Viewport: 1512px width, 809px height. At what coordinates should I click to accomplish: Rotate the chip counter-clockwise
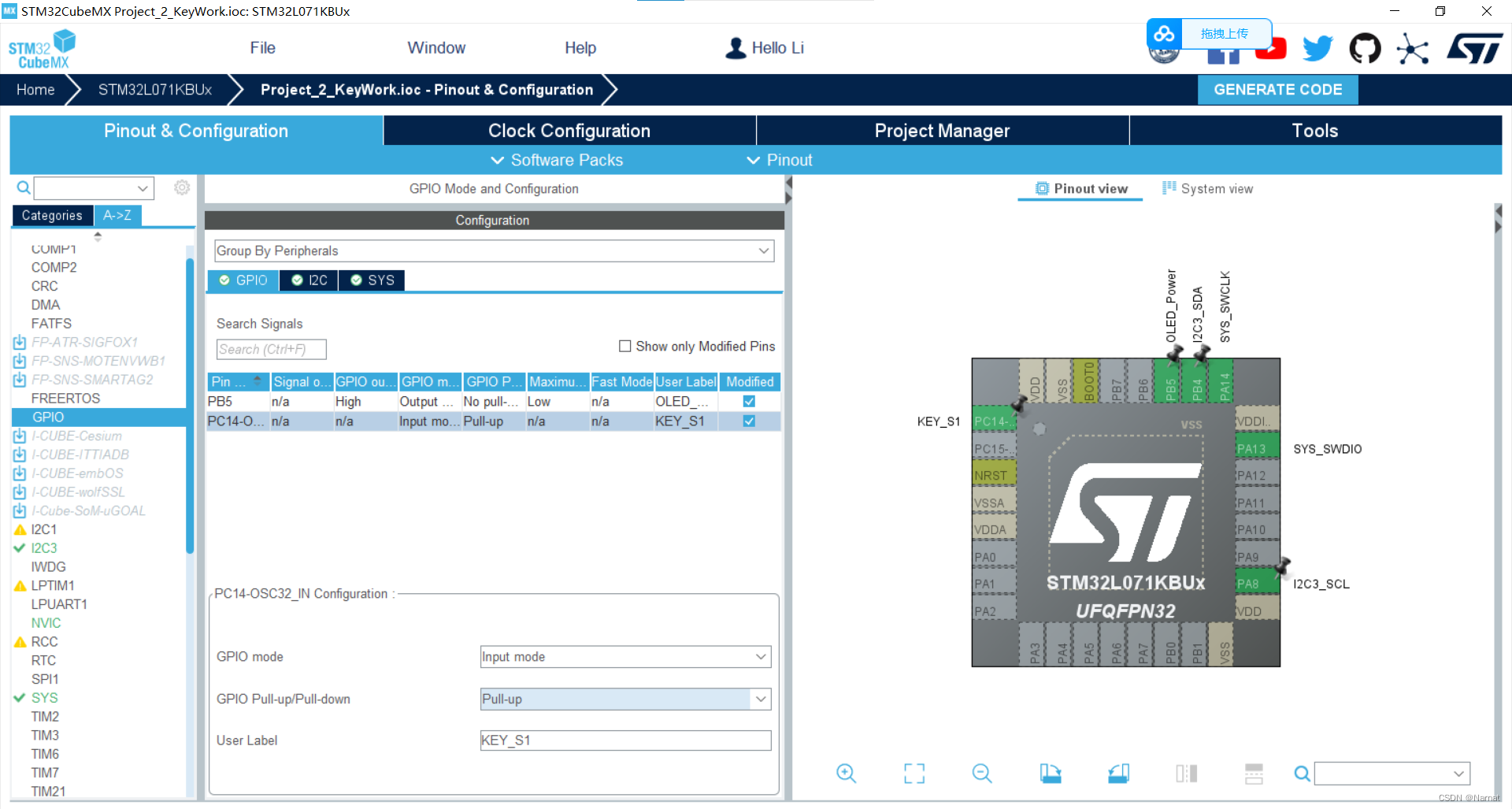pyautogui.click(x=1118, y=774)
